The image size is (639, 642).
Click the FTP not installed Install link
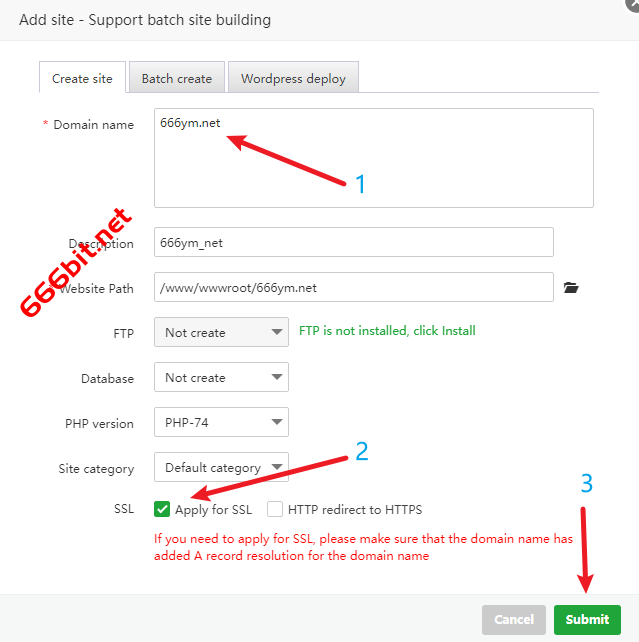tap(387, 331)
